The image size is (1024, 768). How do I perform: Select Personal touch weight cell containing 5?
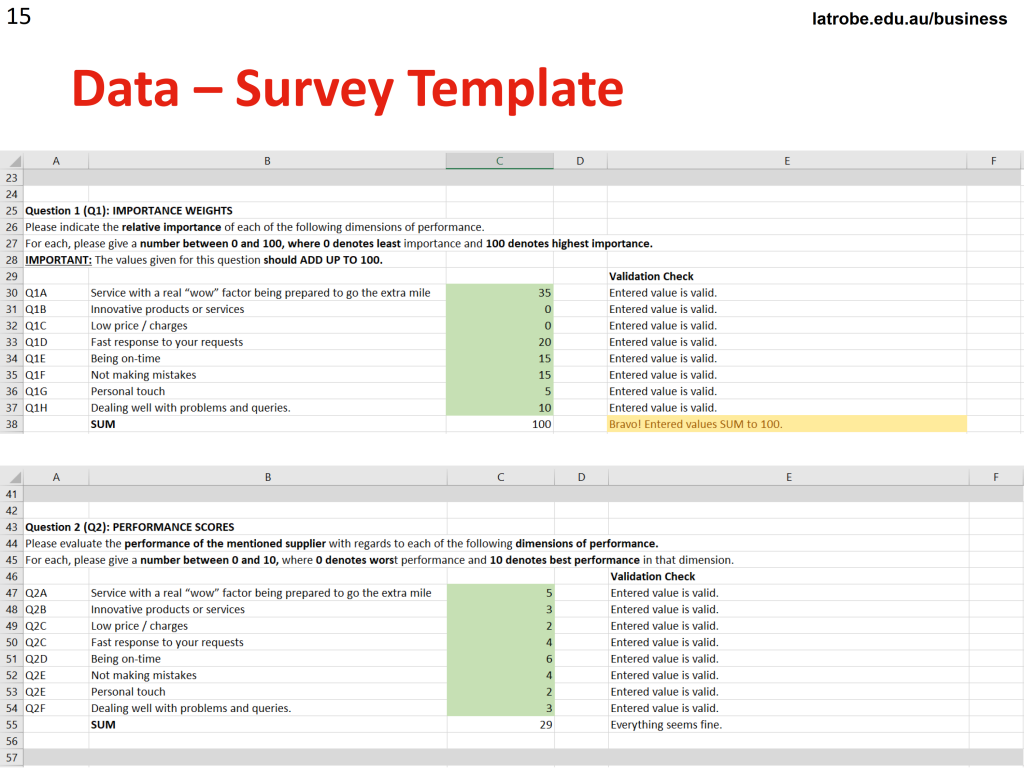tap(500, 391)
